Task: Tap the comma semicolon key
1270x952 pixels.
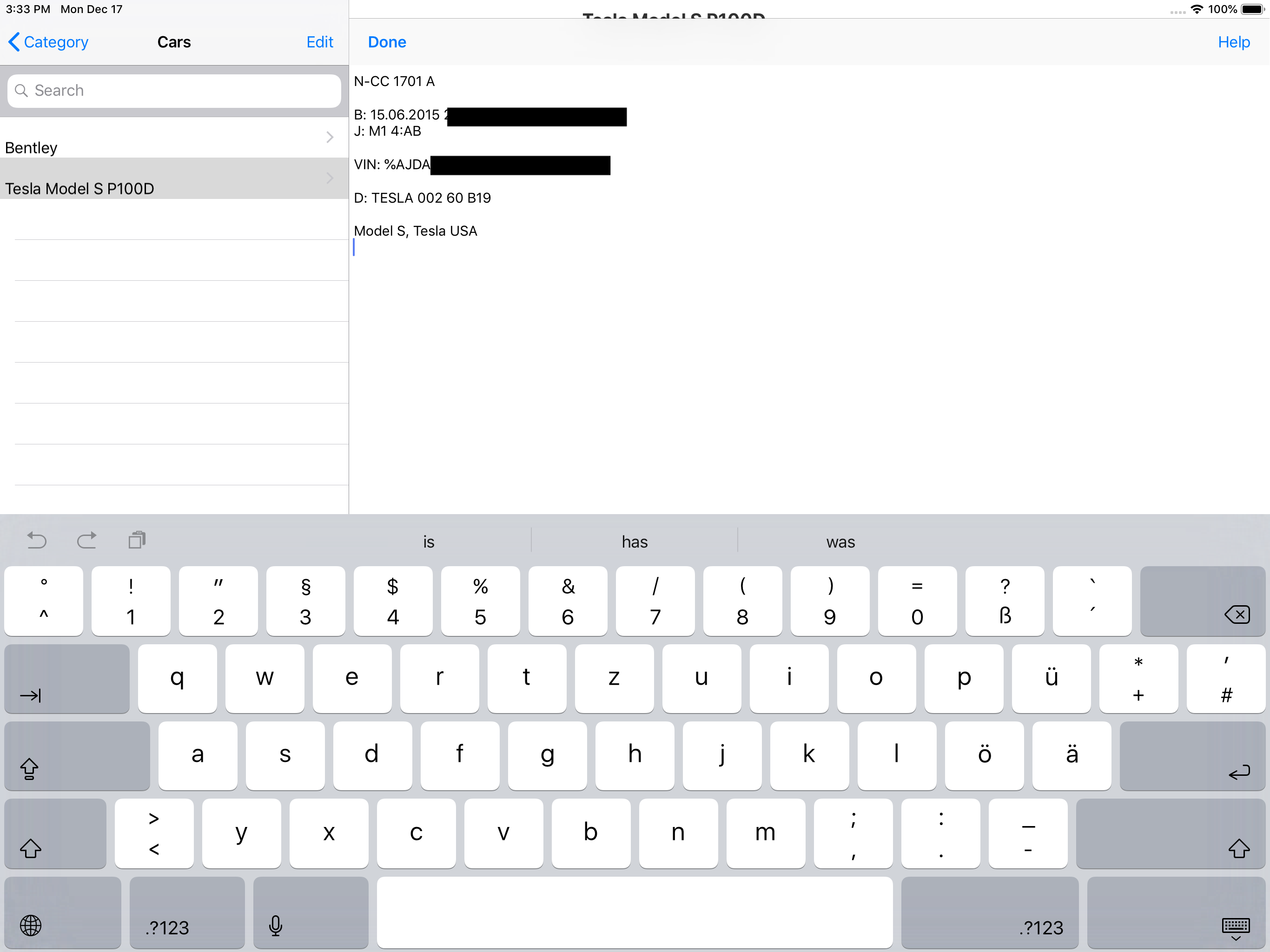Action: tap(853, 833)
